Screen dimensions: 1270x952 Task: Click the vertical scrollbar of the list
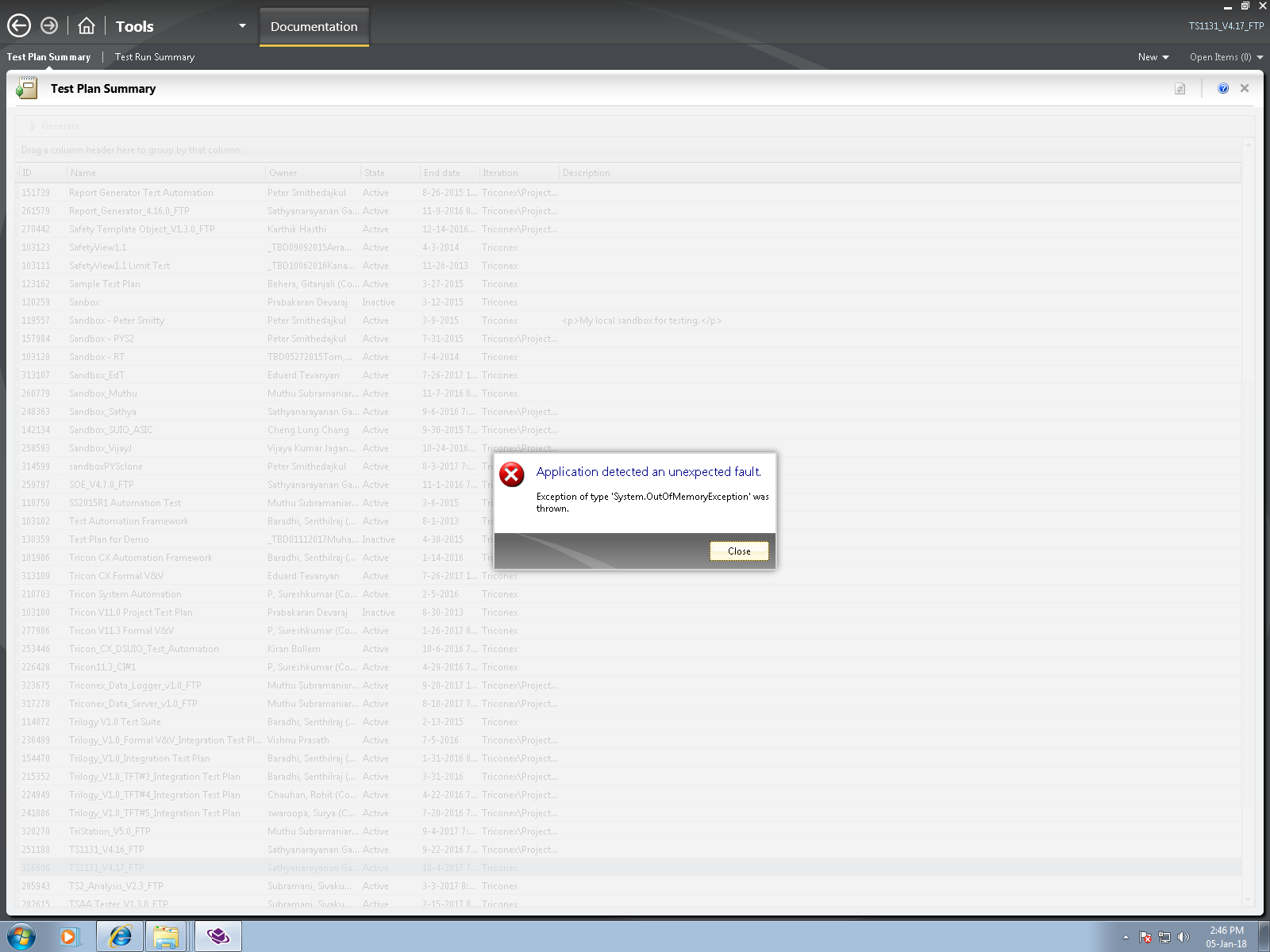(x=1248, y=520)
